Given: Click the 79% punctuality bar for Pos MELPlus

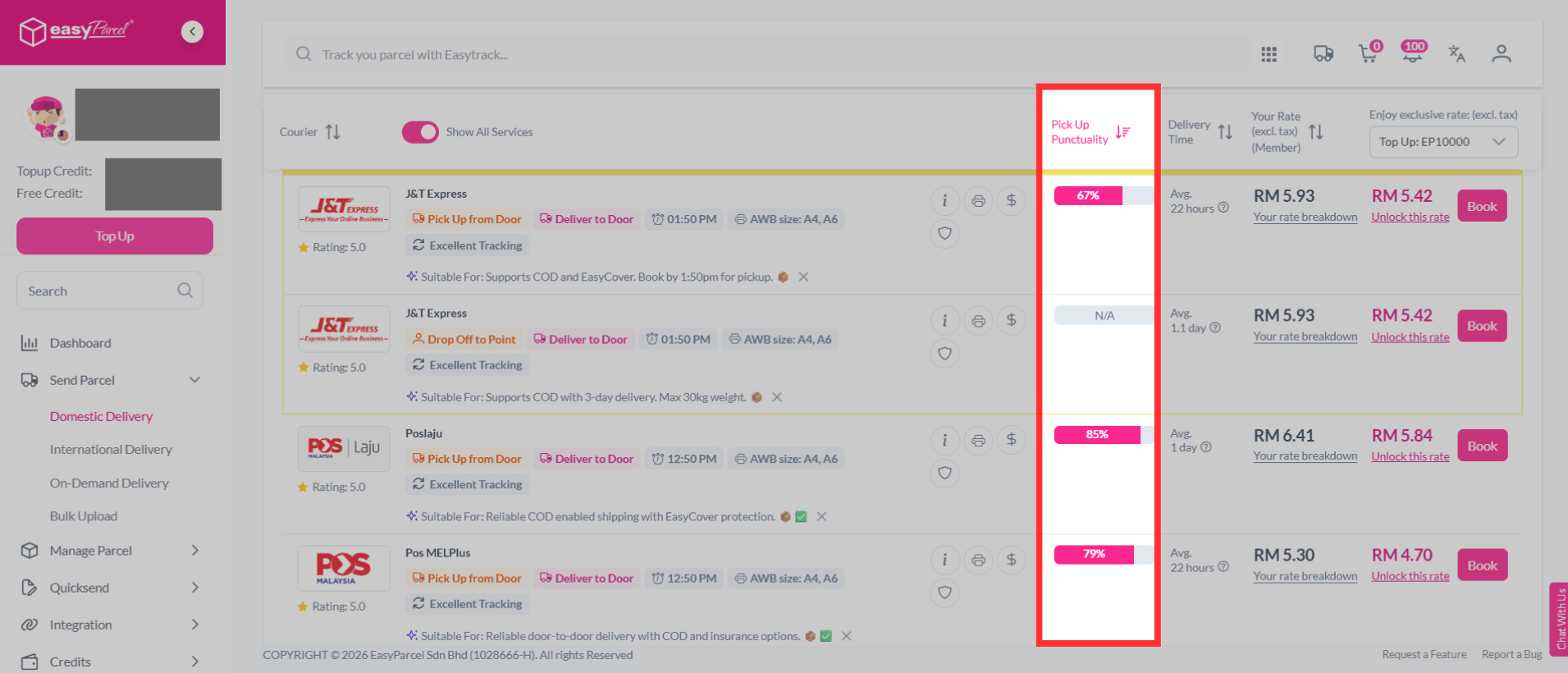Looking at the screenshot, I should tap(1104, 555).
